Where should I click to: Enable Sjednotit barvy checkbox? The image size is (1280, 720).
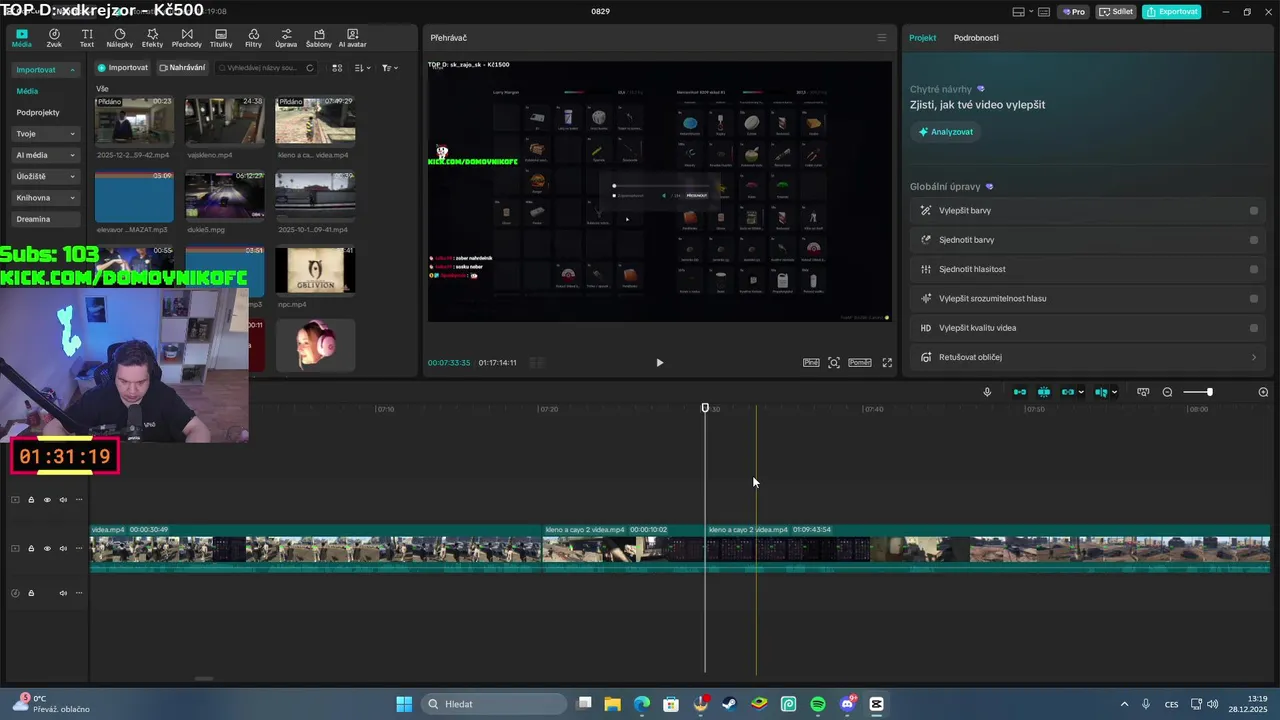point(1254,240)
